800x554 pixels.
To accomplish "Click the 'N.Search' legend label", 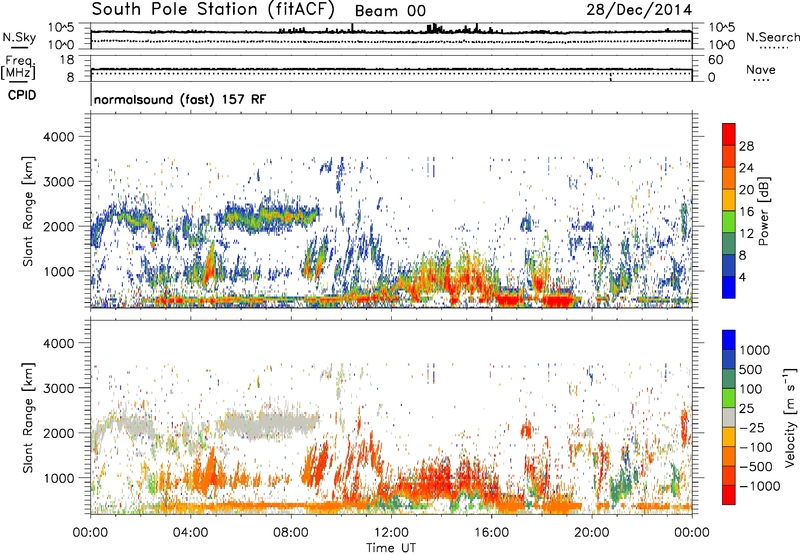I will coord(772,37).
